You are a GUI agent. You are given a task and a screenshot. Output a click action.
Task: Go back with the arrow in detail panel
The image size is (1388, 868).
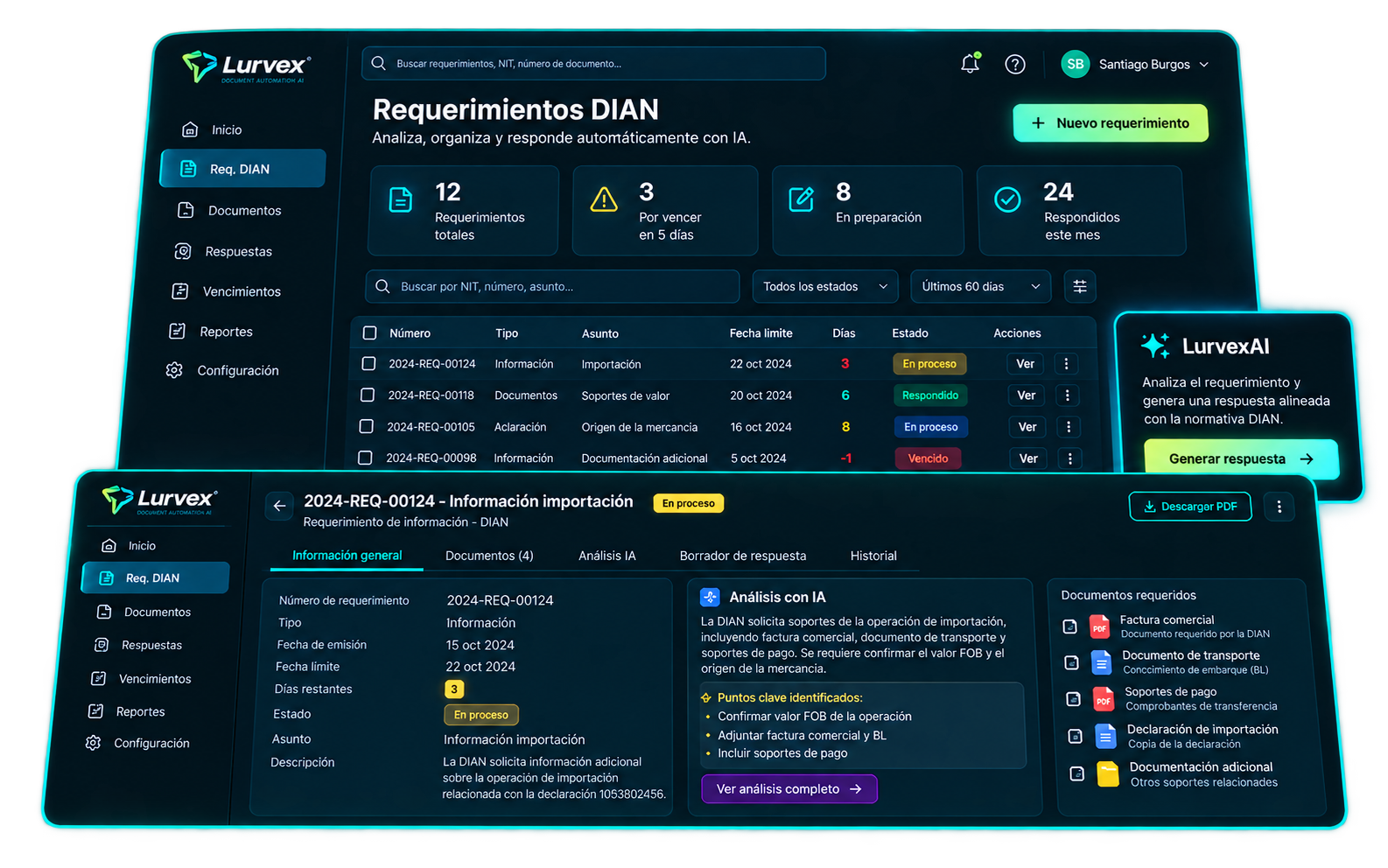coord(279,506)
